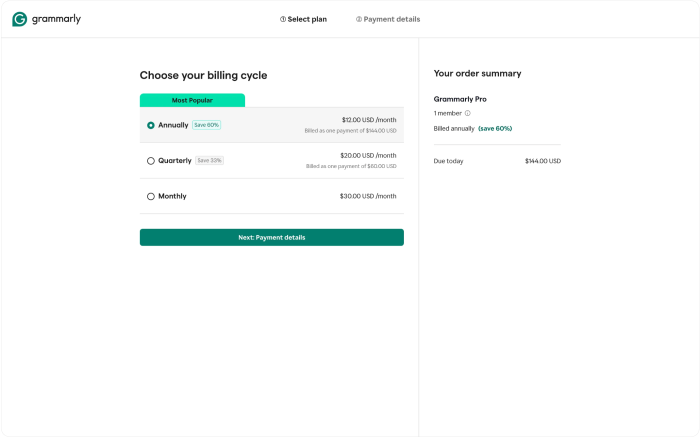Click the $20.00 USD /month price
Screen dimensions: 700x438
click(x=368, y=156)
